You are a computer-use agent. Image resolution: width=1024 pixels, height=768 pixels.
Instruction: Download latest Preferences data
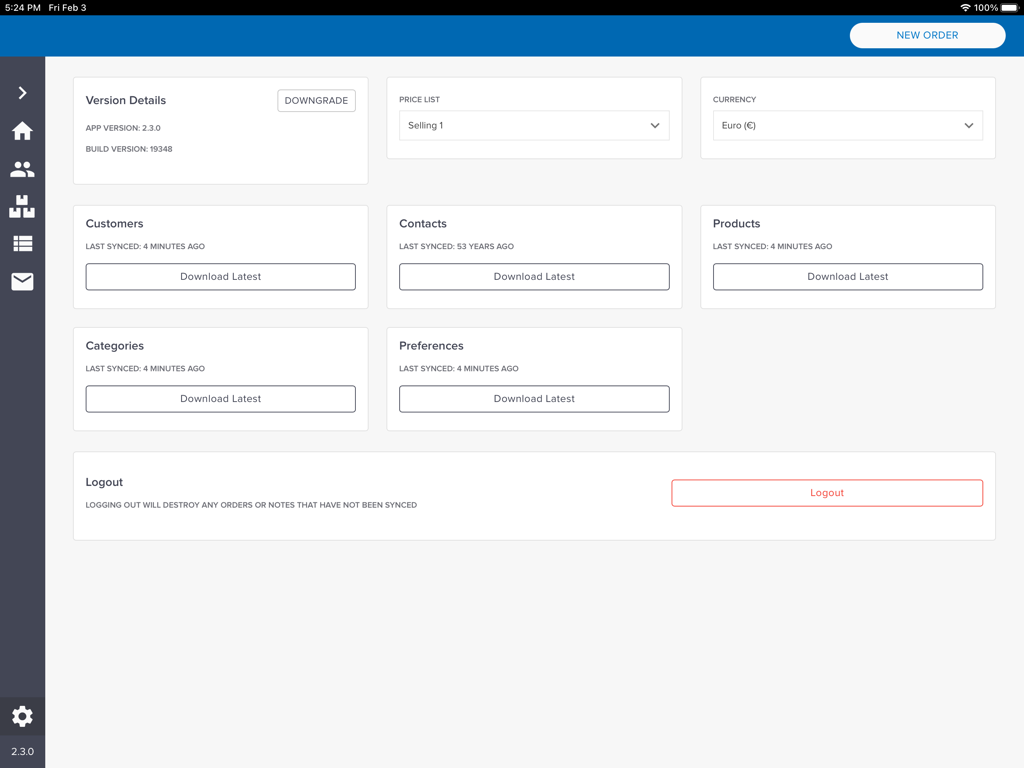[534, 398]
